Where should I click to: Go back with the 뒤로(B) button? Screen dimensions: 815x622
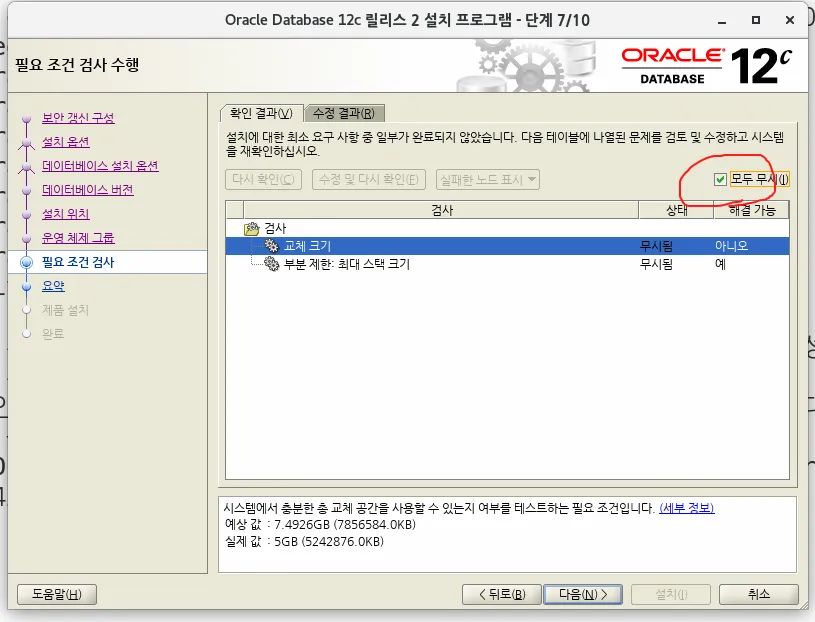coord(502,594)
